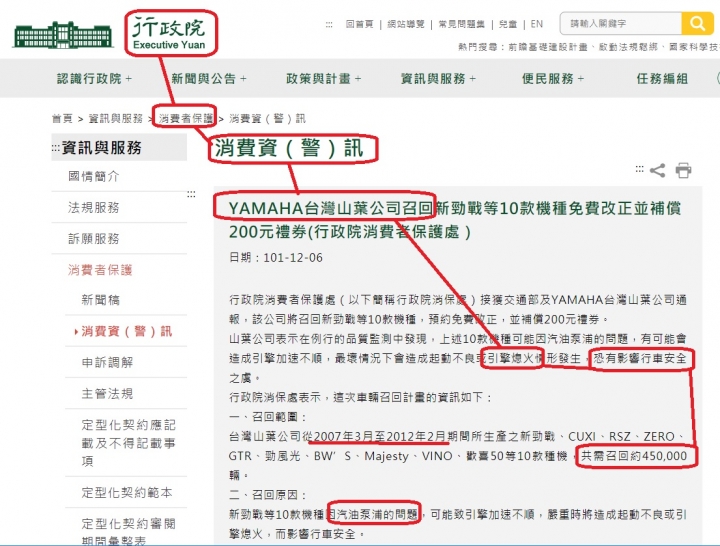Expand 便民服務 navigation menu
The width and height of the screenshot is (720, 546).
(x=553, y=79)
